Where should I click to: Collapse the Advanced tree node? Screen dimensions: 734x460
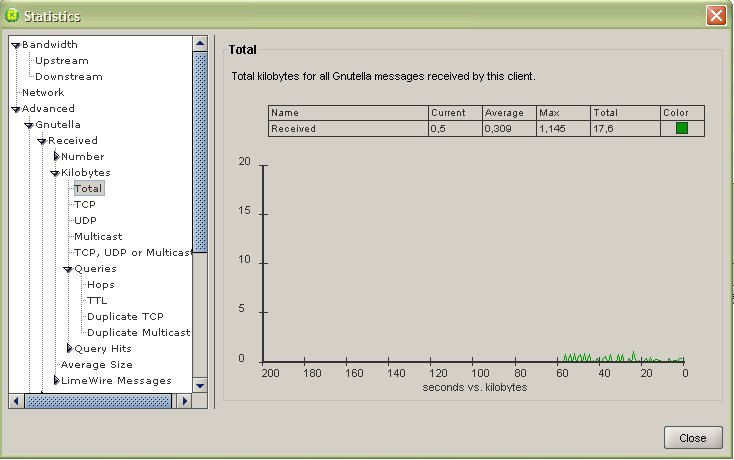[x=16, y=109]
